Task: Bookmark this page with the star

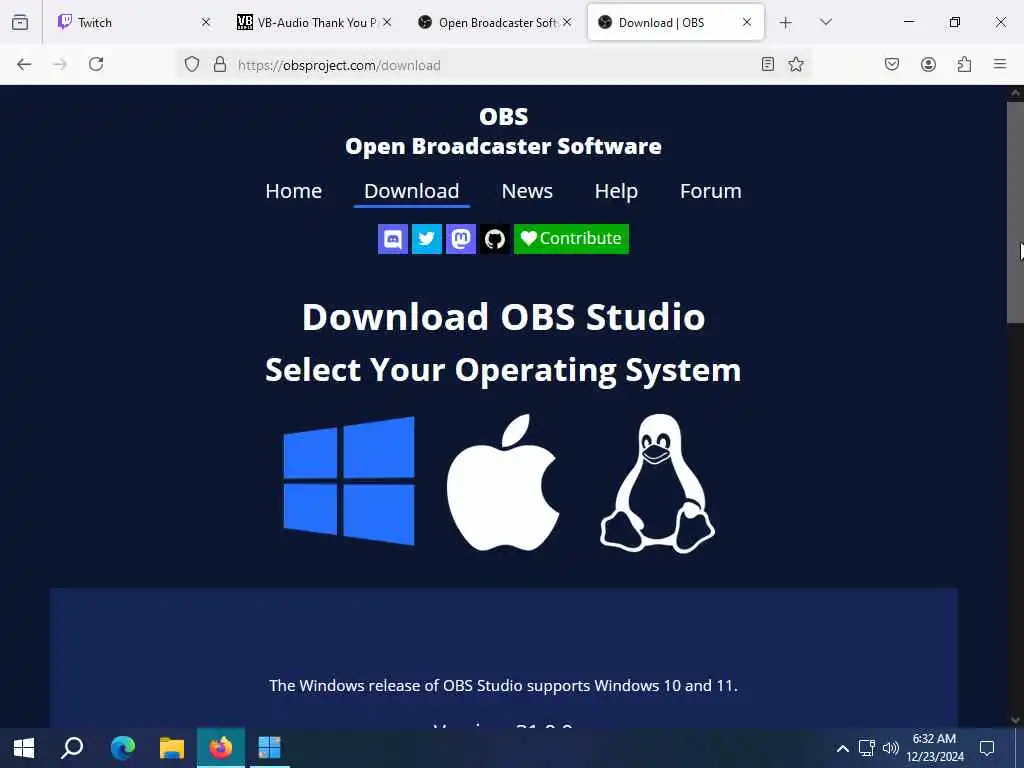Action: pyautogui.click(x=795, y=64)
